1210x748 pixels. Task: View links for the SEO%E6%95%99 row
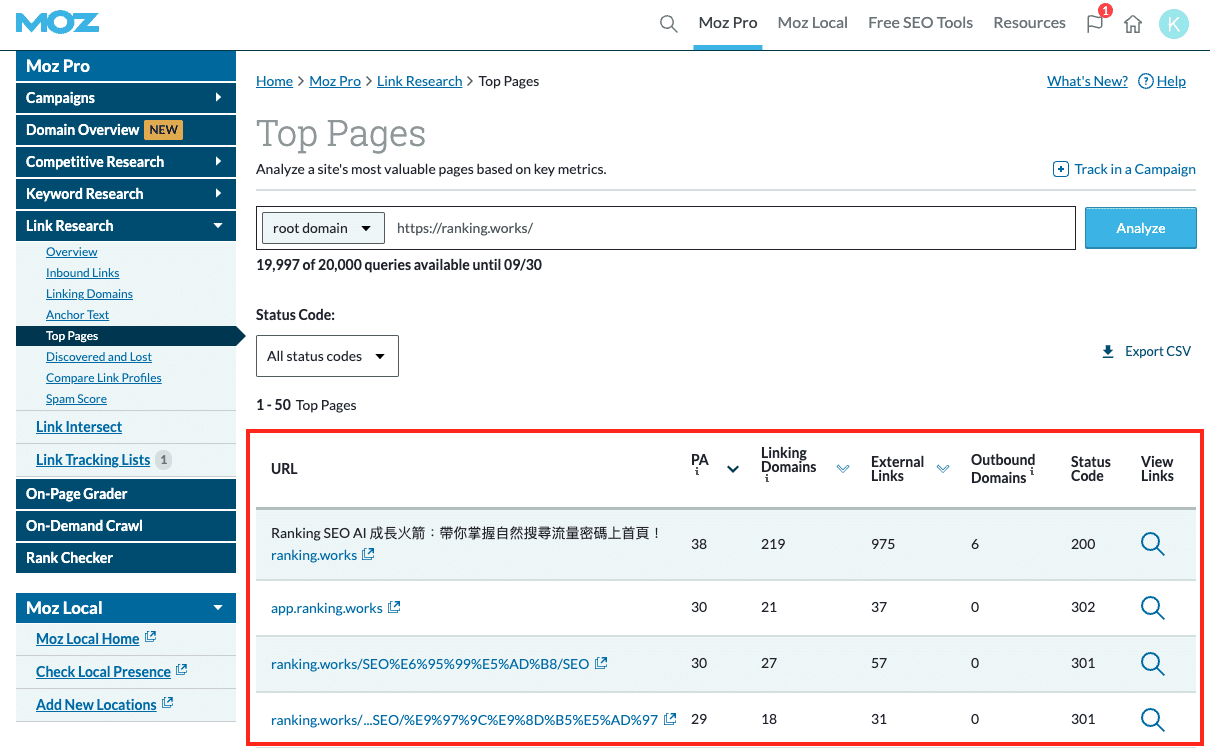(1153, 663)
